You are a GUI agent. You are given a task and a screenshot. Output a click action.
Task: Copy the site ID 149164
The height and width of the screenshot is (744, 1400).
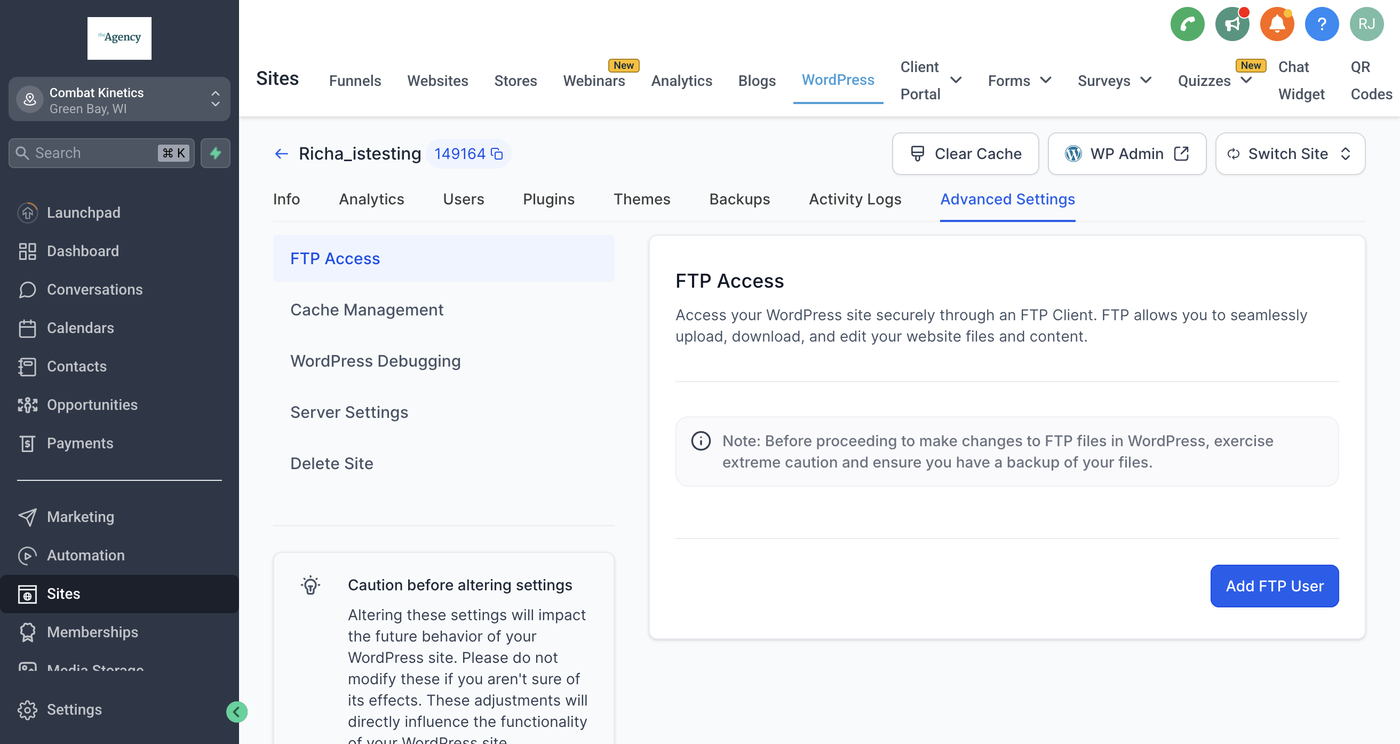coord(497,154)
